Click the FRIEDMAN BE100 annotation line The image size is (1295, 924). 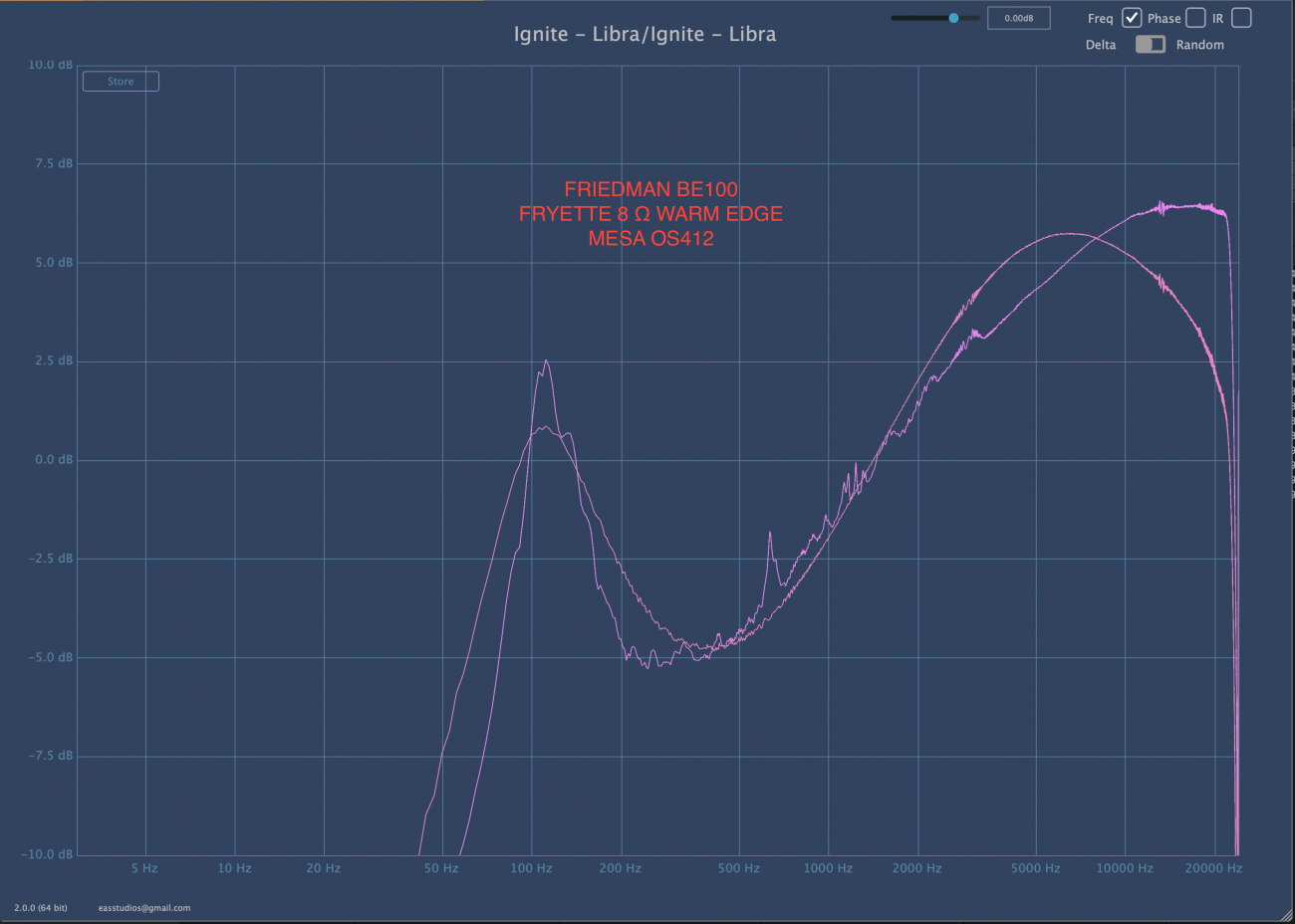coord(650,189)
